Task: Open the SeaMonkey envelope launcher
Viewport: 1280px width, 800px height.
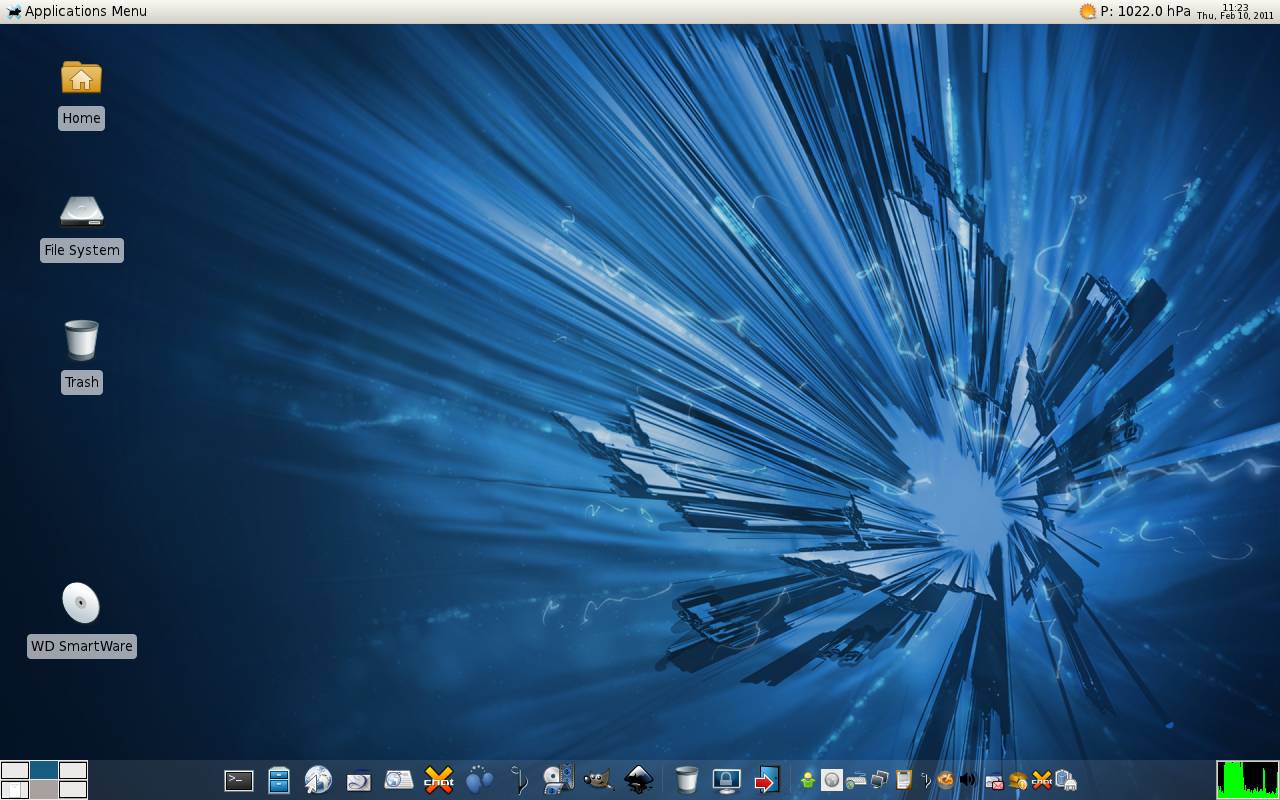Action: [x=359, y=780]
